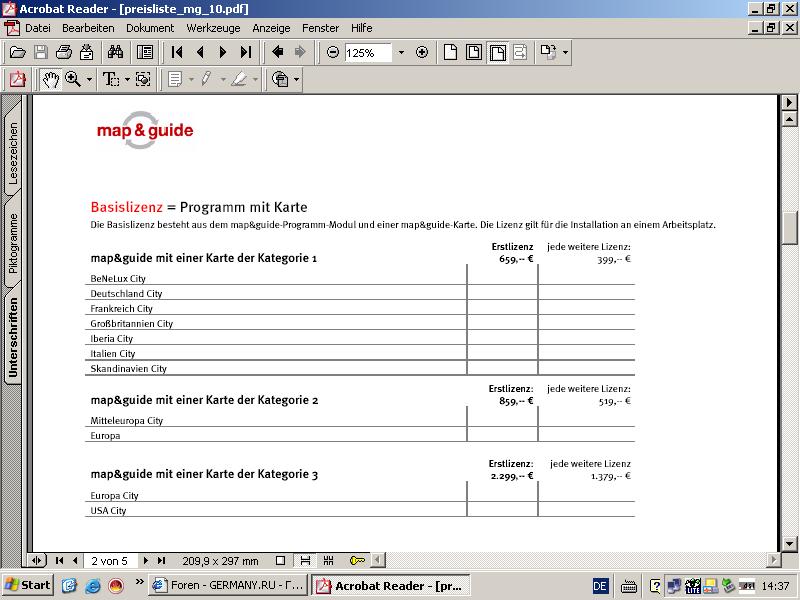Go to first page in the top toolbar
Viewport: 800px width, 600px height.
pos(177,52)
